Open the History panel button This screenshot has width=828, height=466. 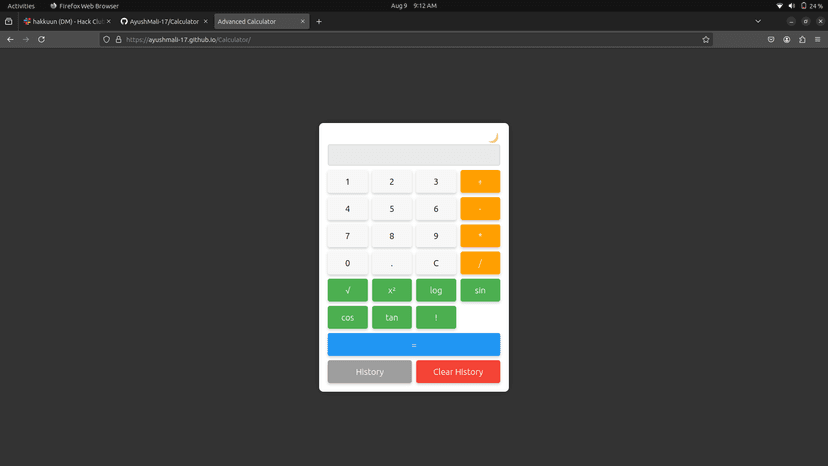[x=370, y=372]
